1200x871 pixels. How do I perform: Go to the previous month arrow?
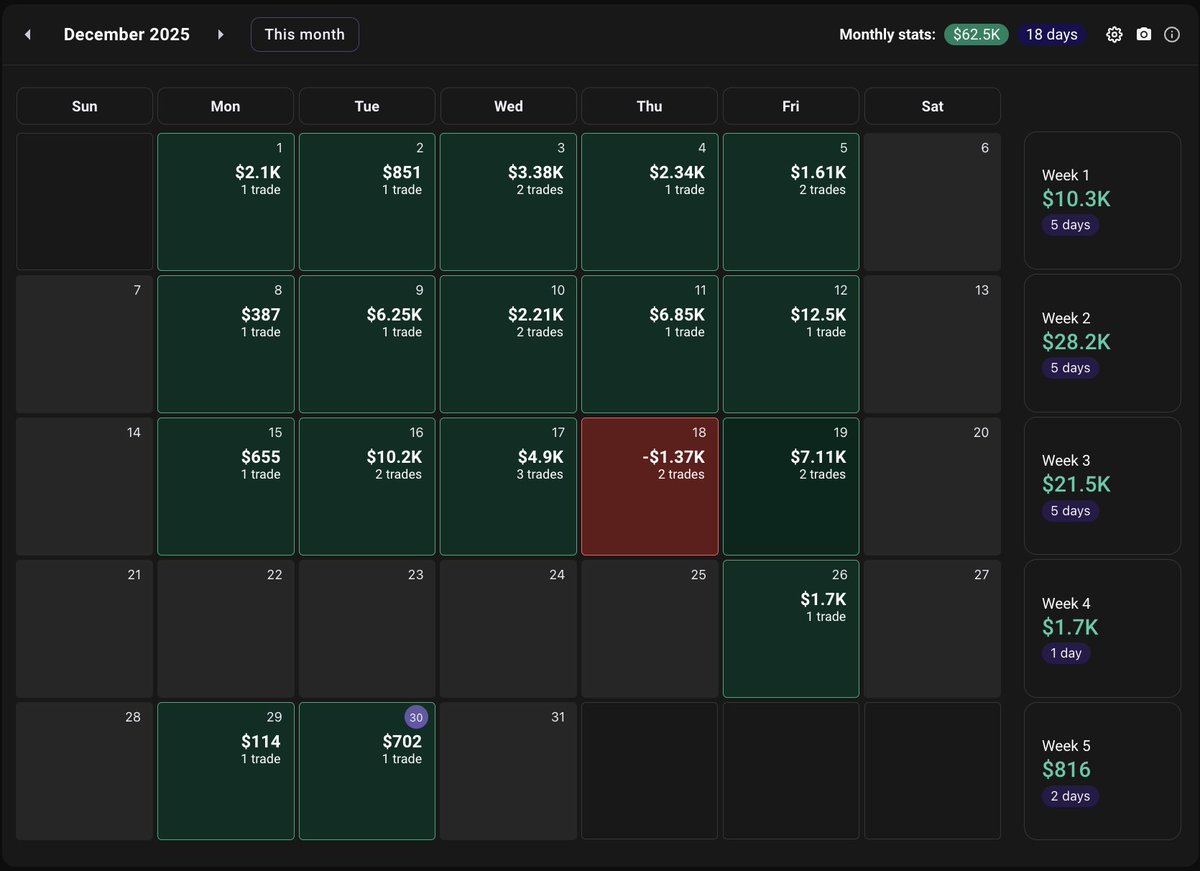28,34
